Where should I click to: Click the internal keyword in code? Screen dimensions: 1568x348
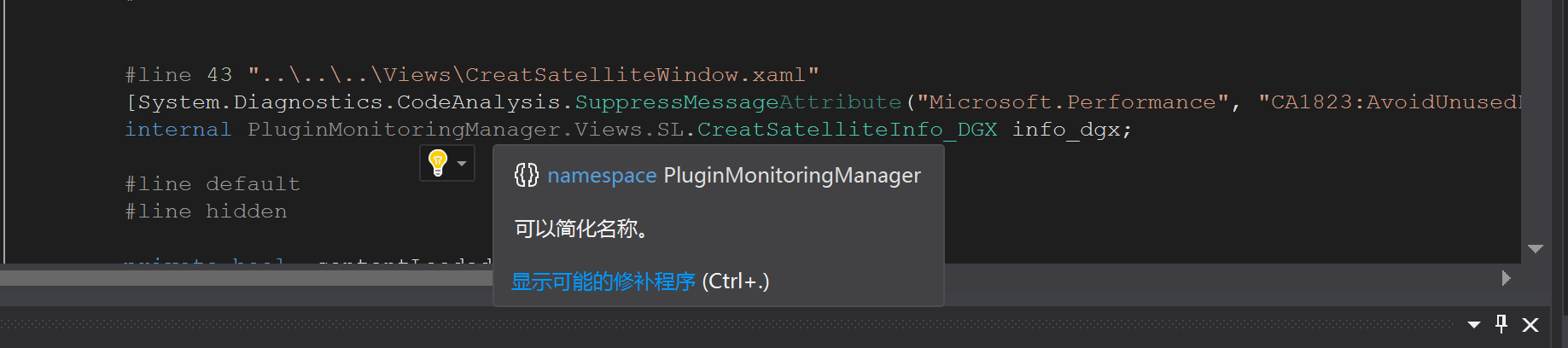[x=178, y=130]
